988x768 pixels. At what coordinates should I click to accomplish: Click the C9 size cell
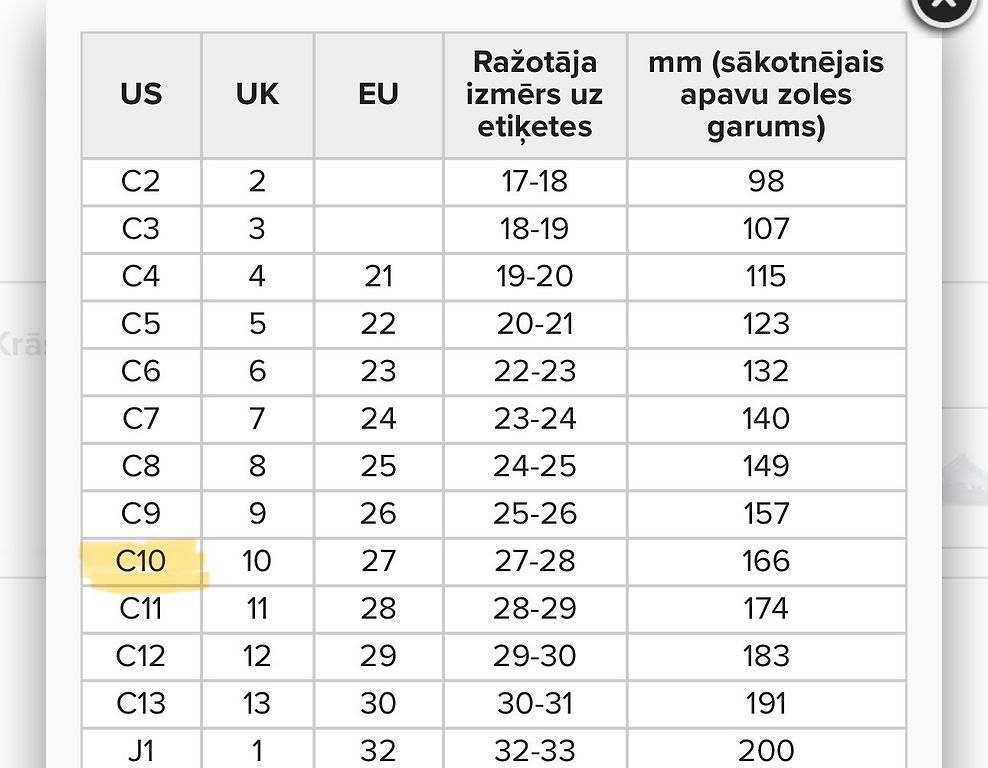(141, 514)
